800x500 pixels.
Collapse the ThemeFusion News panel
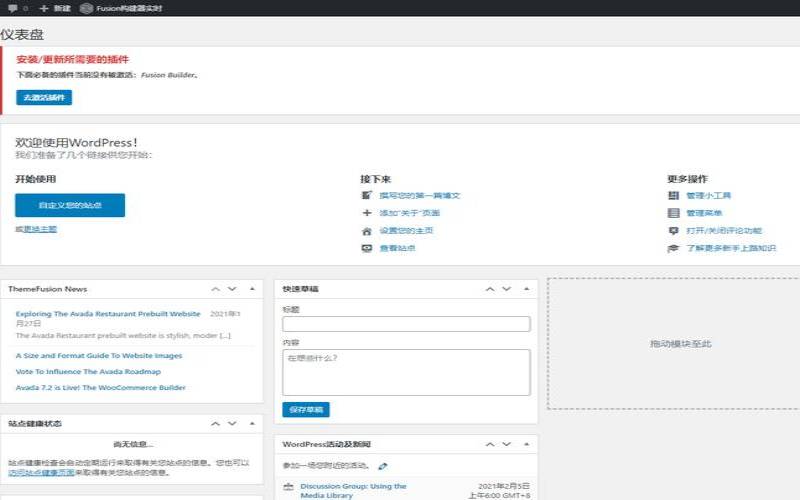click(x=252, y=289)
